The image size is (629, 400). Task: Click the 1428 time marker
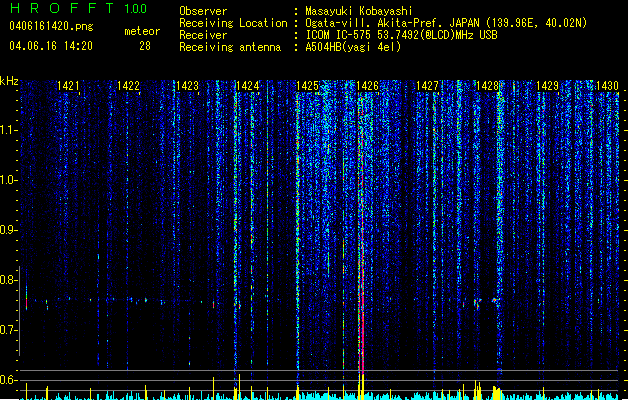pyautogui.click(x=487, y=86)
